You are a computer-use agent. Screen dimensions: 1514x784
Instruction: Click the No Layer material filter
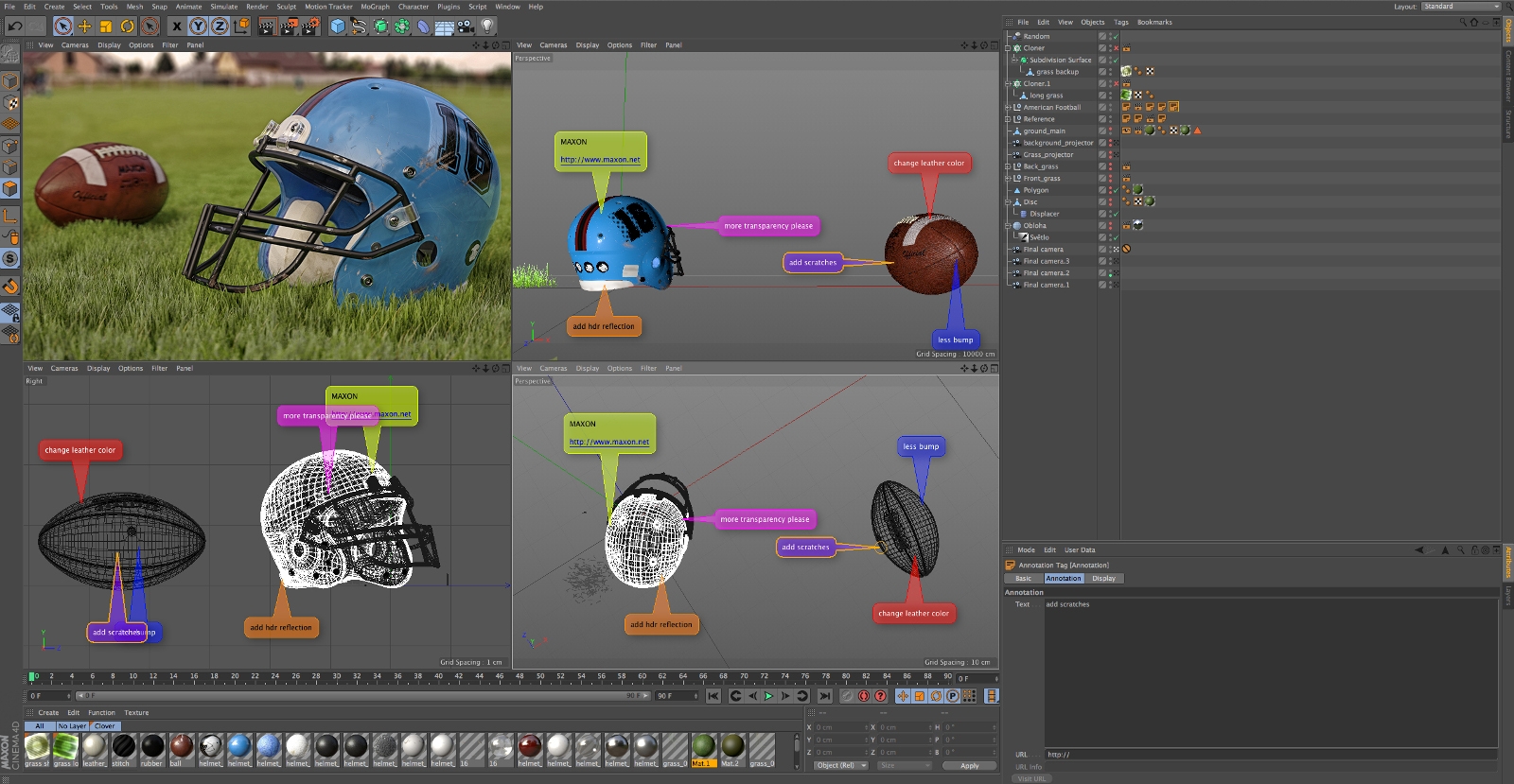pos(72,726)
